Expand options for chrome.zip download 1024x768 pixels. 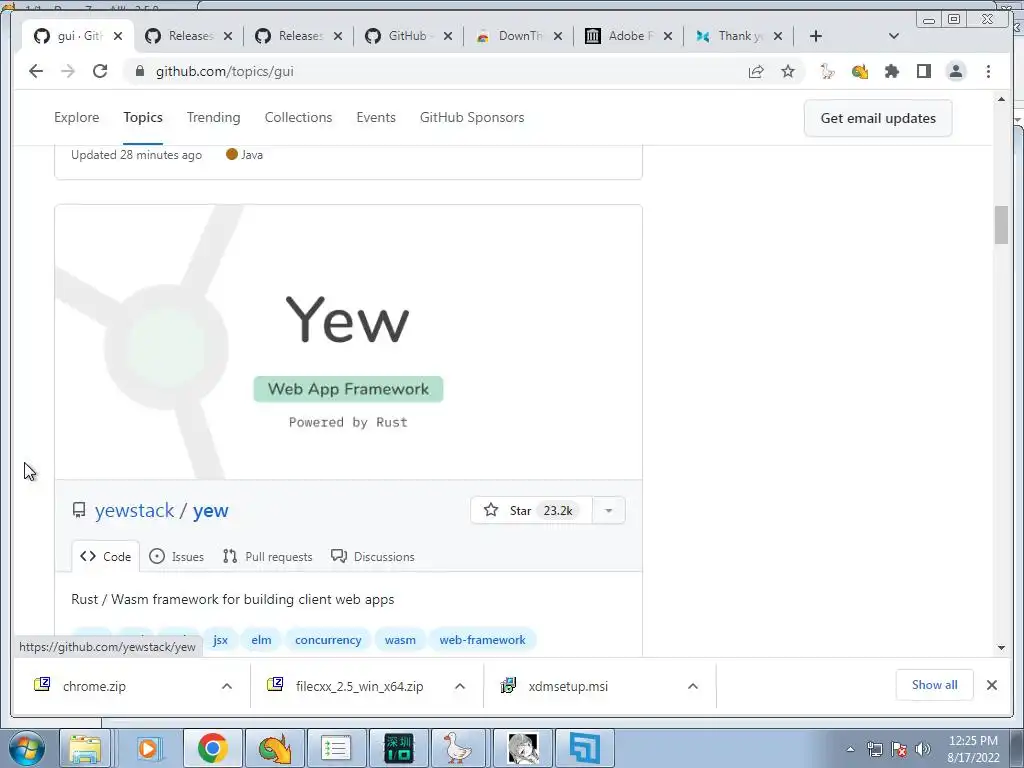[227, 686]
